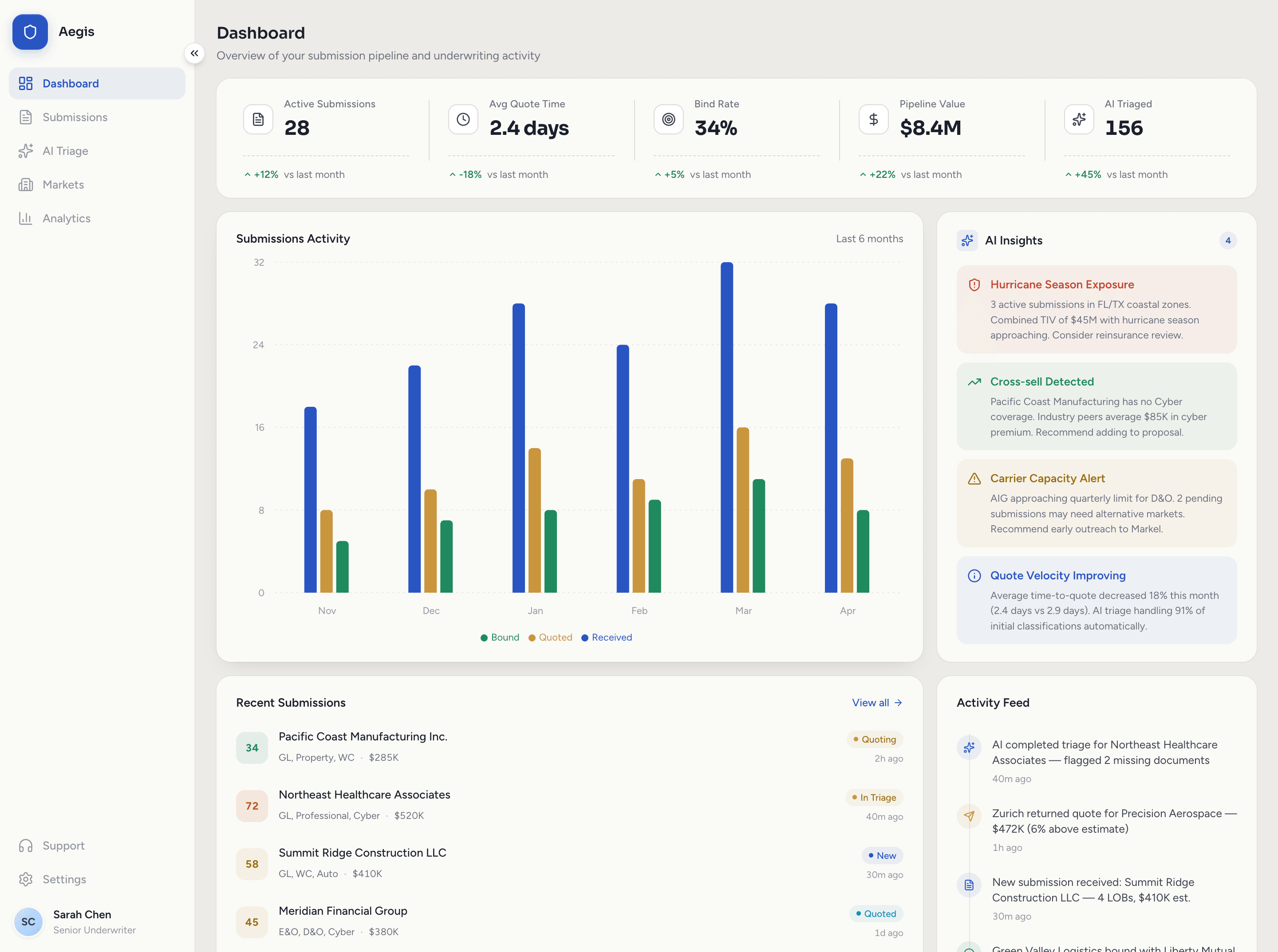Click the New status badge
Screen dimensions: 1278x952
[882, 856]
